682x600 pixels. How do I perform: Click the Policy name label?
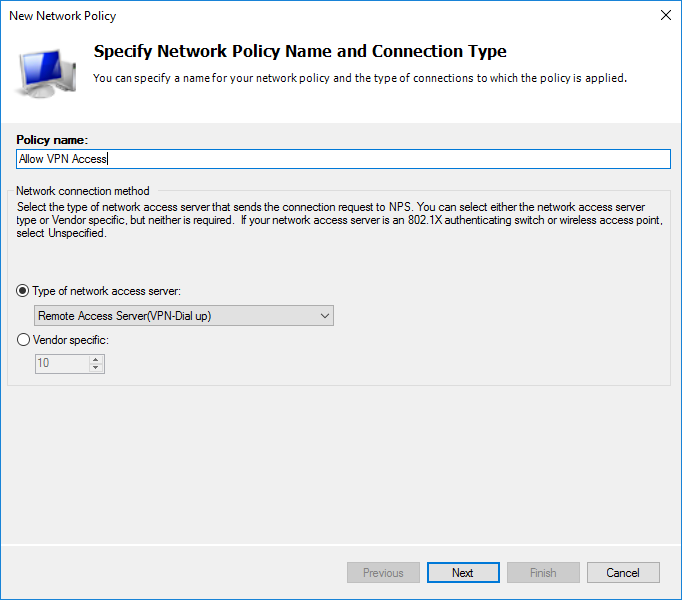[x=52, y=140]
